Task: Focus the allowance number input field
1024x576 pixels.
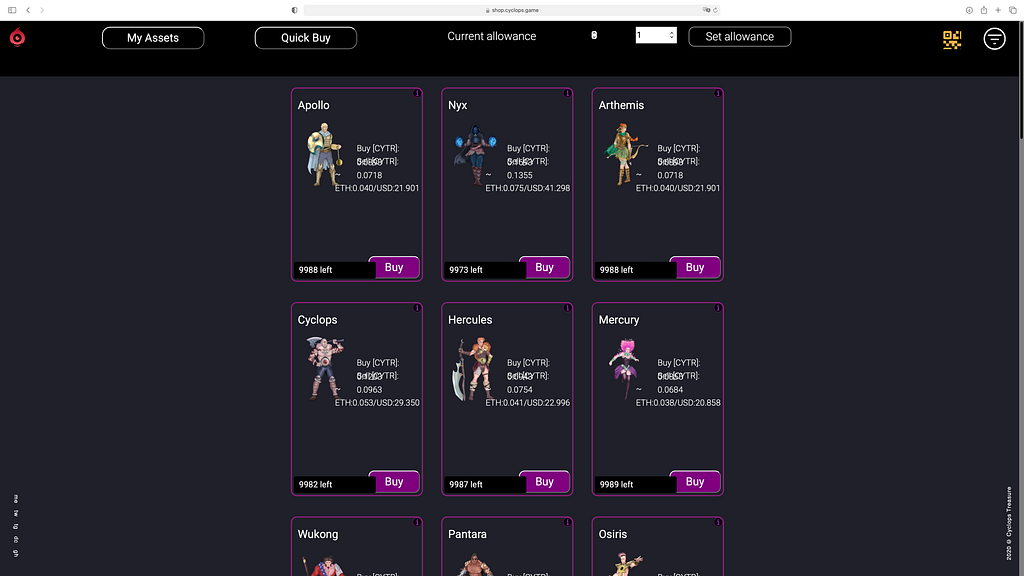Action: click(656, 35)
